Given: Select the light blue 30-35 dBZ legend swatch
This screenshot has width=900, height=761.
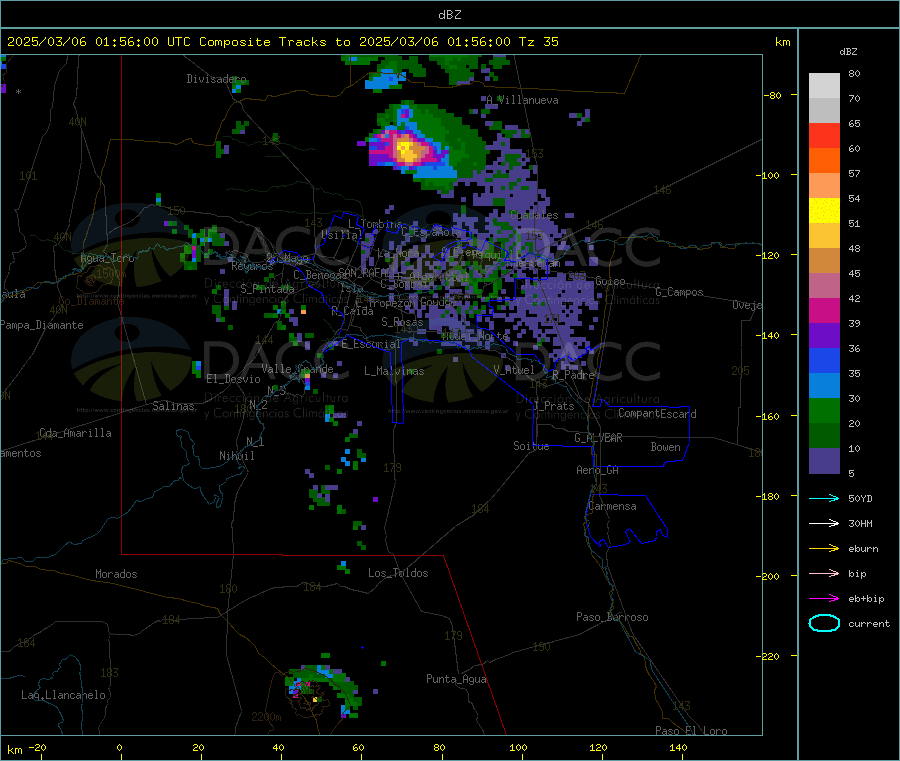Looking at the screenshot, I should point(824,386).
